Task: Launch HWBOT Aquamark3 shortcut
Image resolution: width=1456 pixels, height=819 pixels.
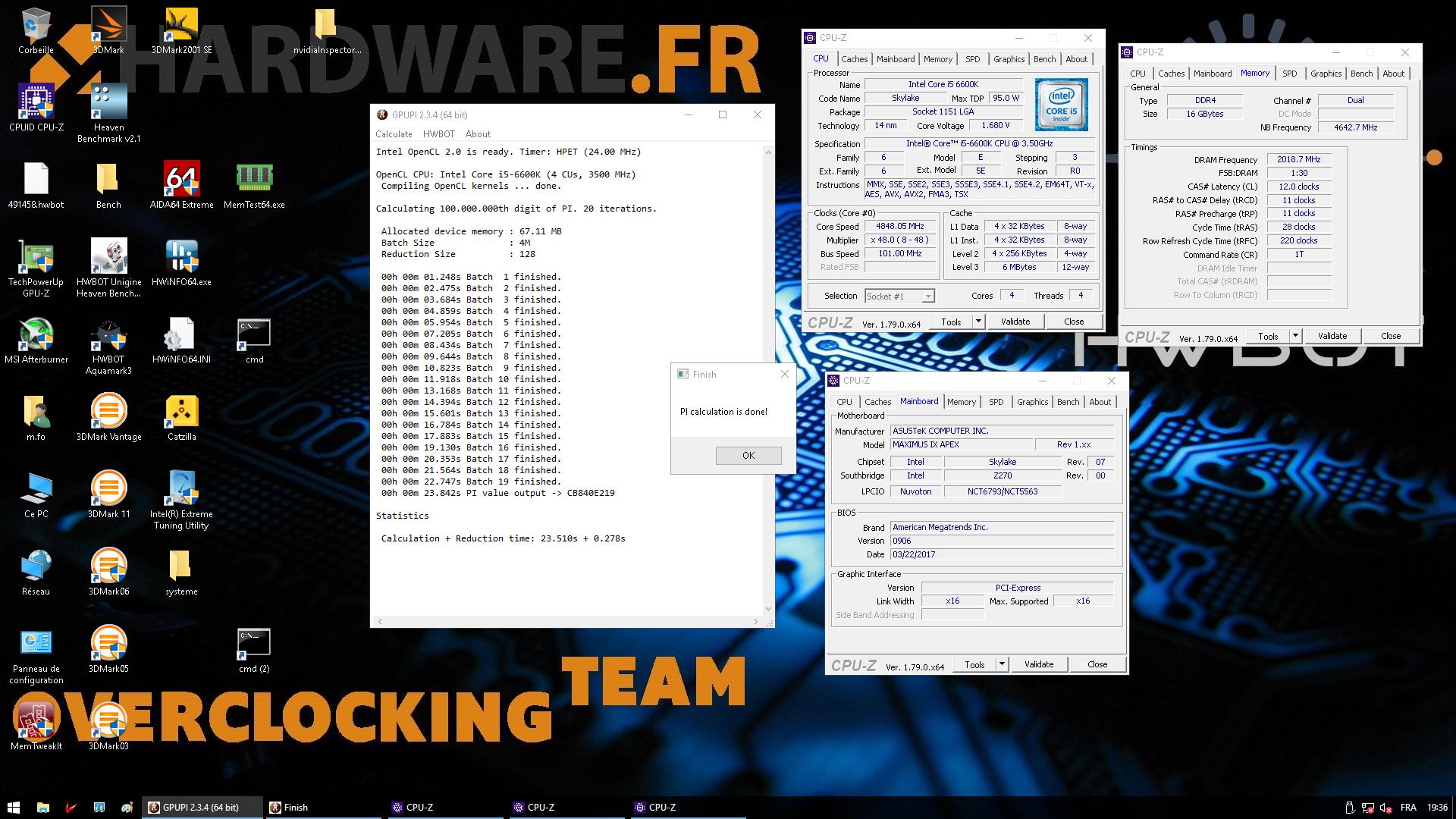Action: (108, 345)
